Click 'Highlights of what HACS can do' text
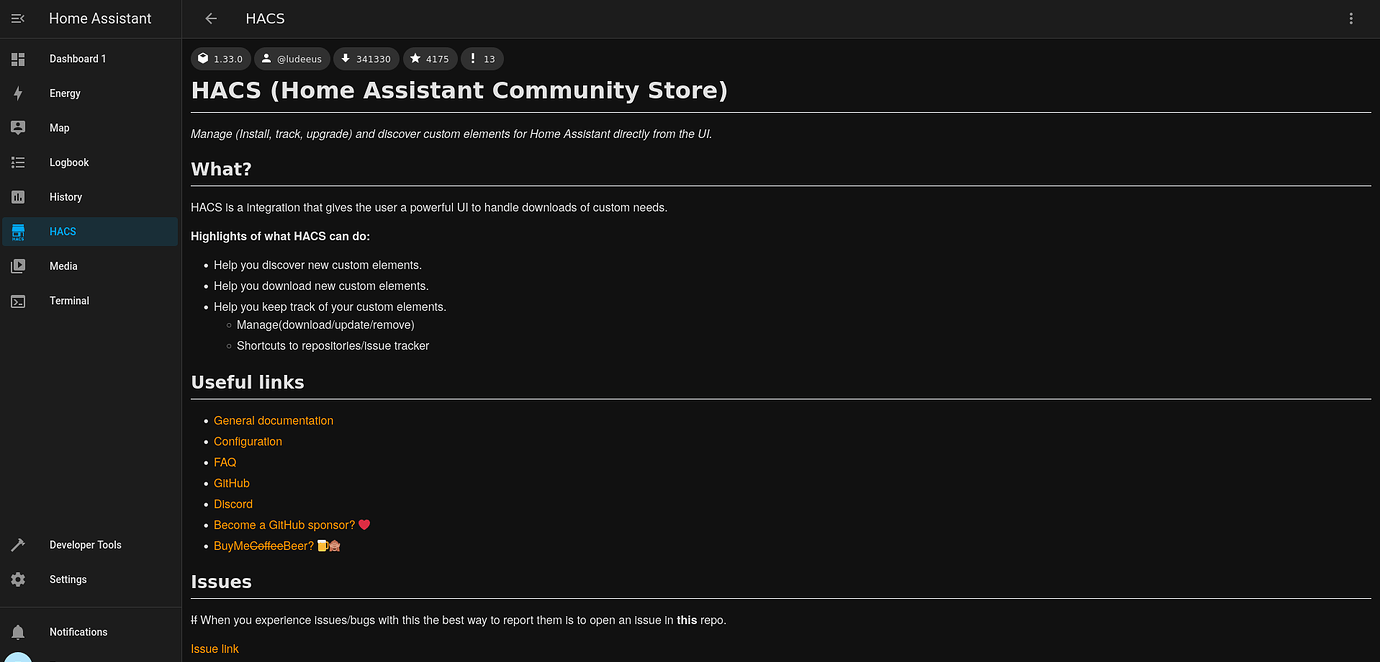 point(280,237)
